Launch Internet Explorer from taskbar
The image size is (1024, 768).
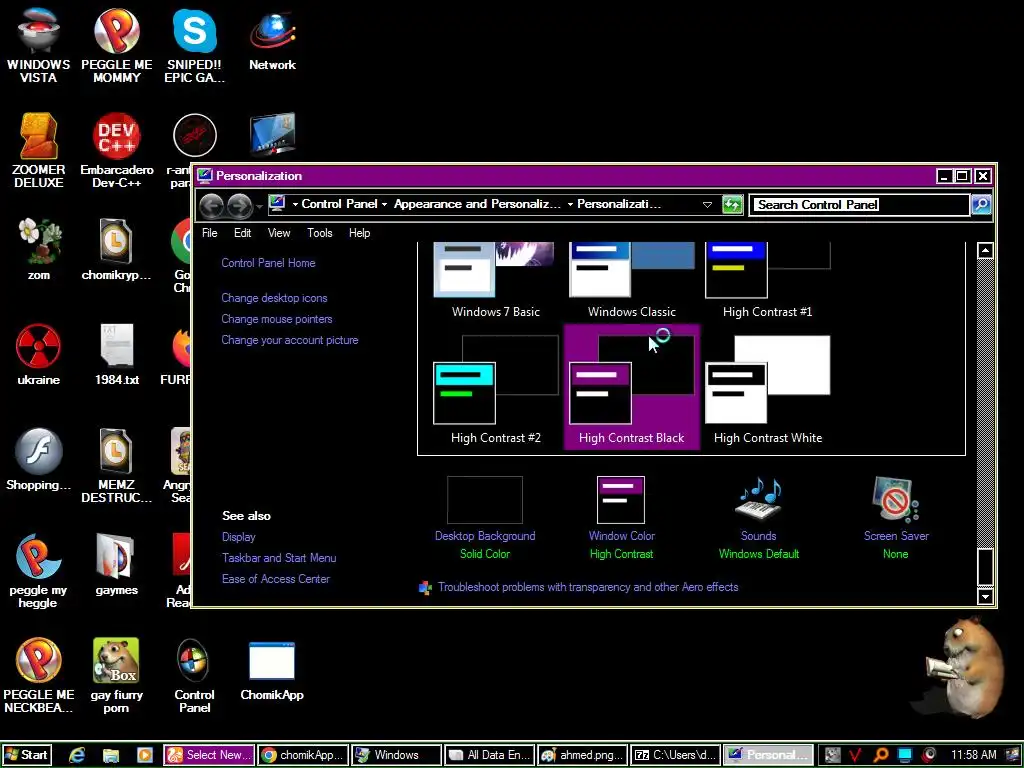coord(77,755)
